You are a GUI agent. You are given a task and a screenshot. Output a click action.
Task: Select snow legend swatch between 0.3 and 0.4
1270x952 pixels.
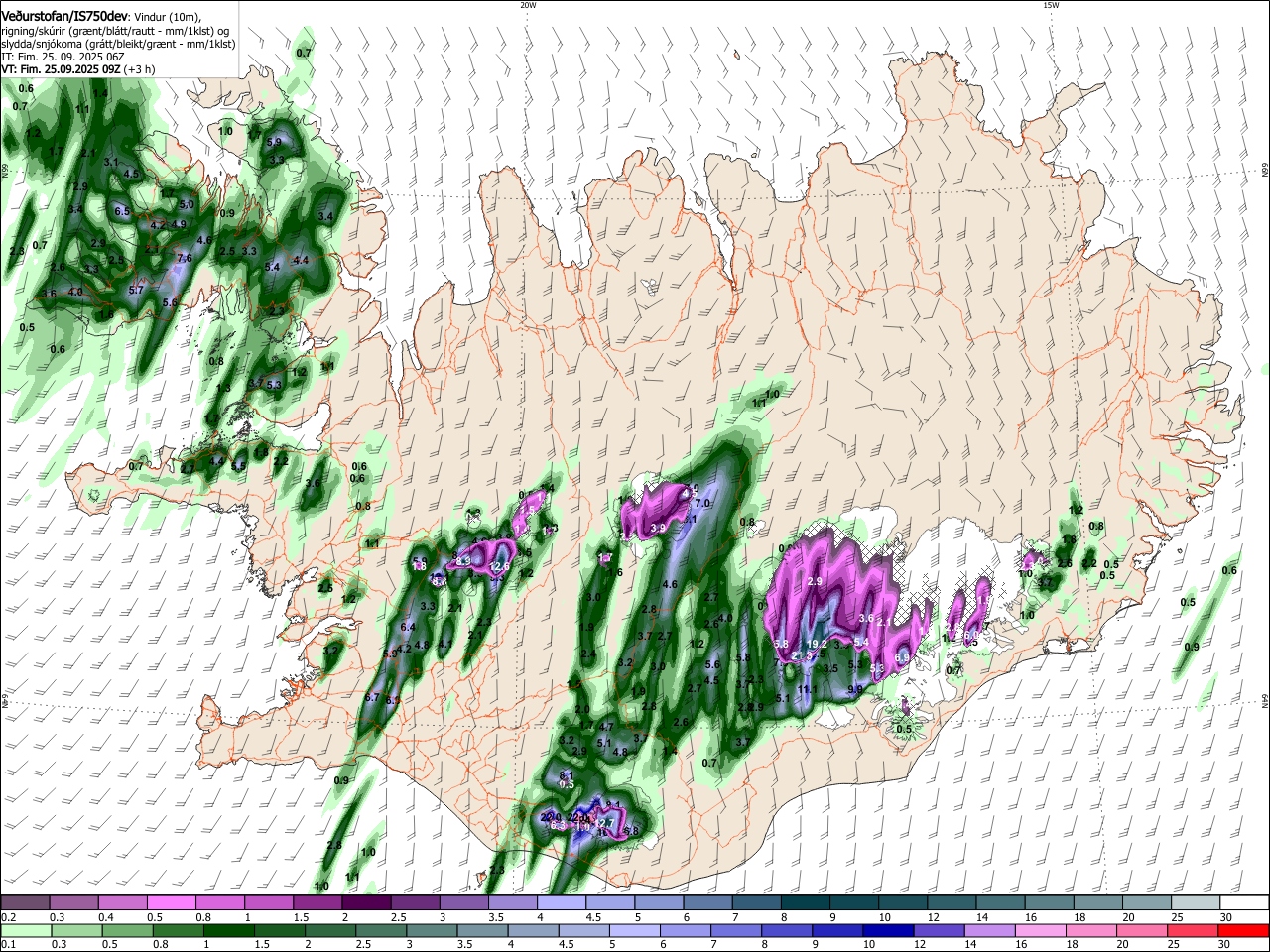[74, 903]
